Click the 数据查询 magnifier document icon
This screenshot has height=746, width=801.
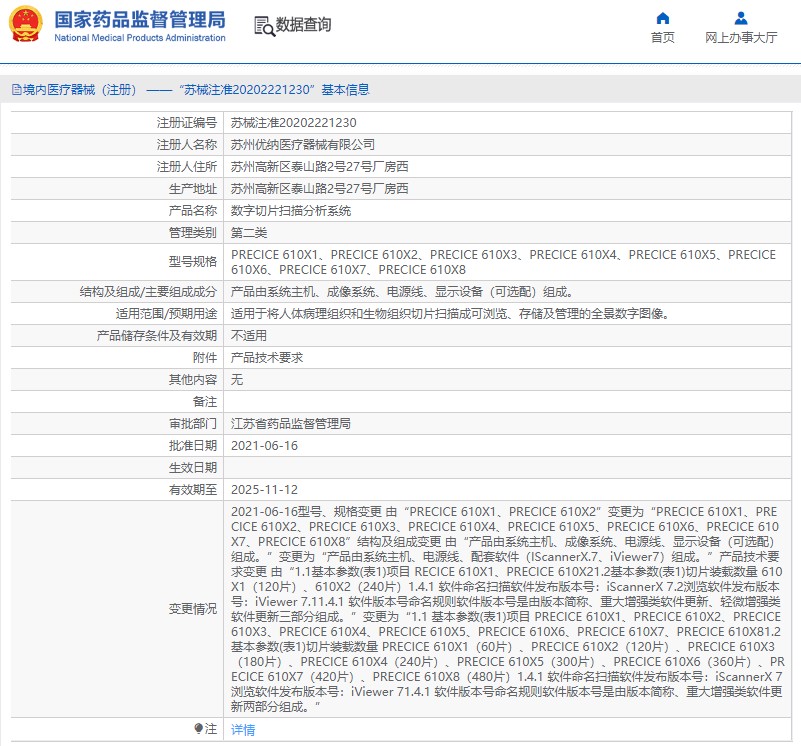(263, 26)
